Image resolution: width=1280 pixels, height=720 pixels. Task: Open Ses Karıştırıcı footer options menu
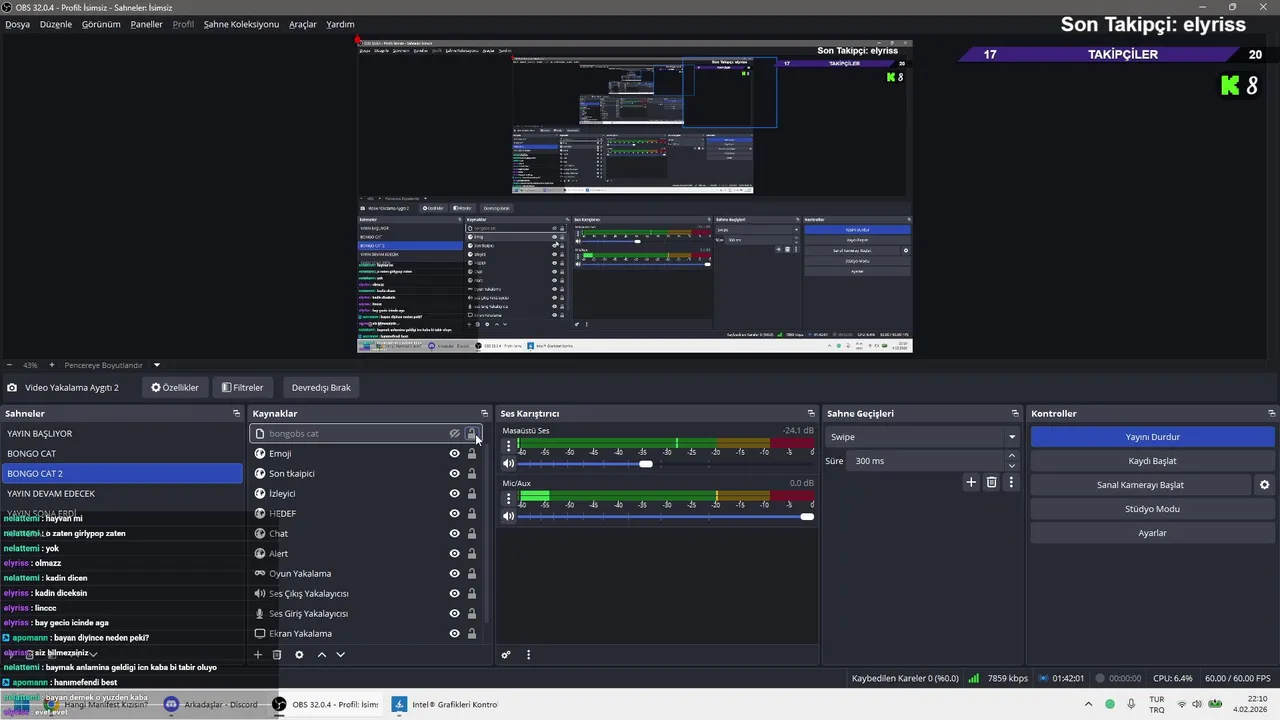528,655
